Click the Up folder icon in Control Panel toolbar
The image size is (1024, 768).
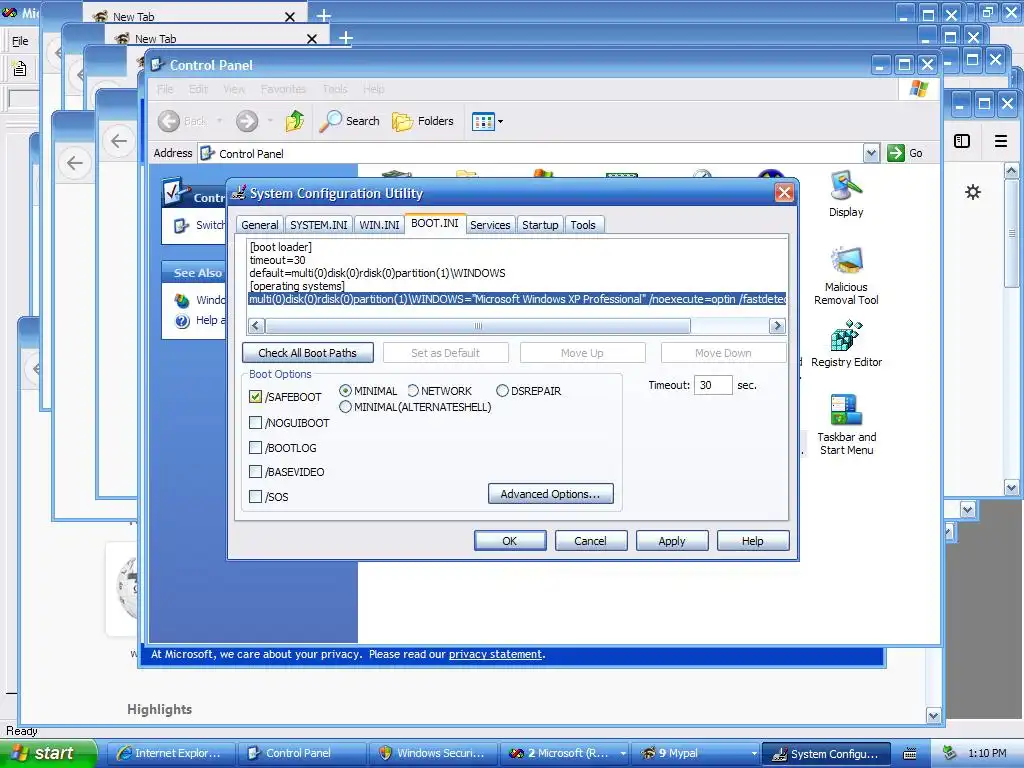click(295, 121)
